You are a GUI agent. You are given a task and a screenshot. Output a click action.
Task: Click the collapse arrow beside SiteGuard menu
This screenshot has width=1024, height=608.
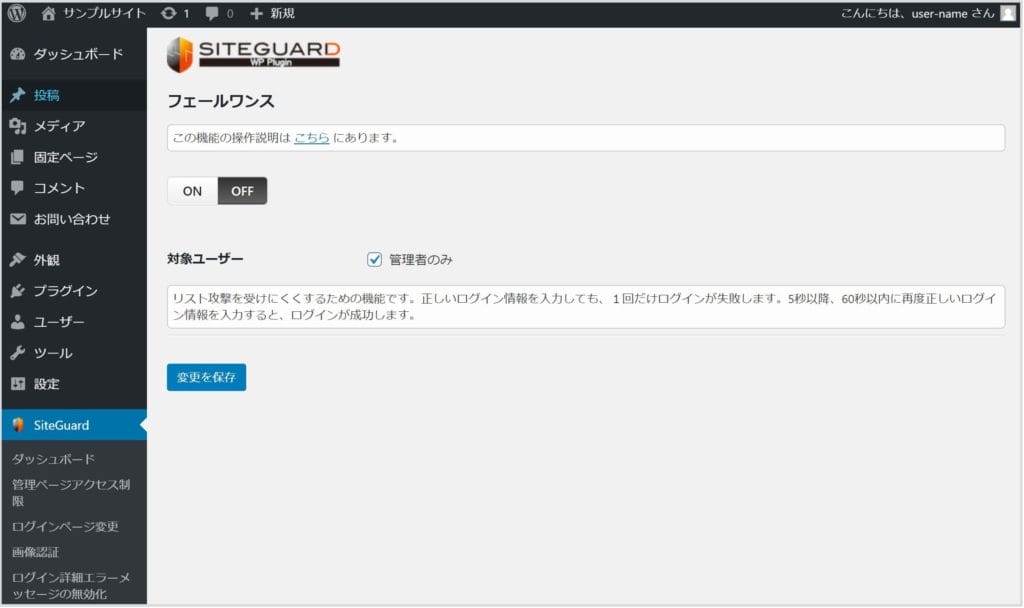143,425
